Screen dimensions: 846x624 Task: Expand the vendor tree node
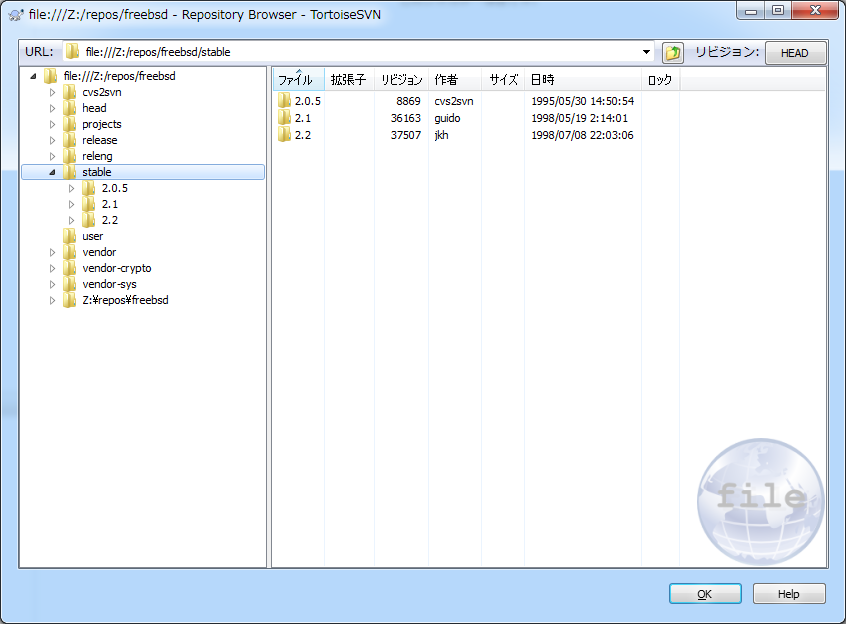click(52, 252)
